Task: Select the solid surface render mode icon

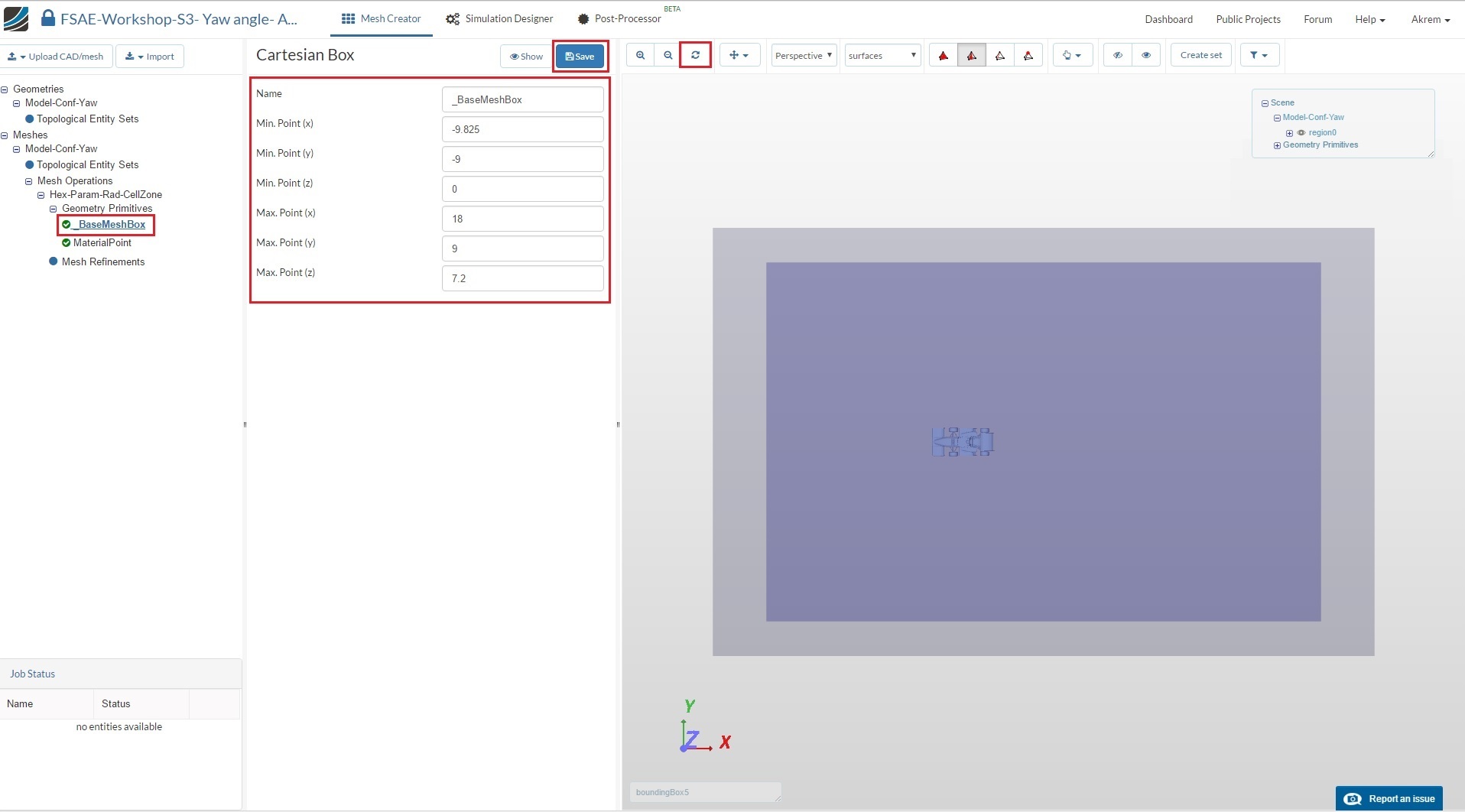Action: tap(944, 55)
